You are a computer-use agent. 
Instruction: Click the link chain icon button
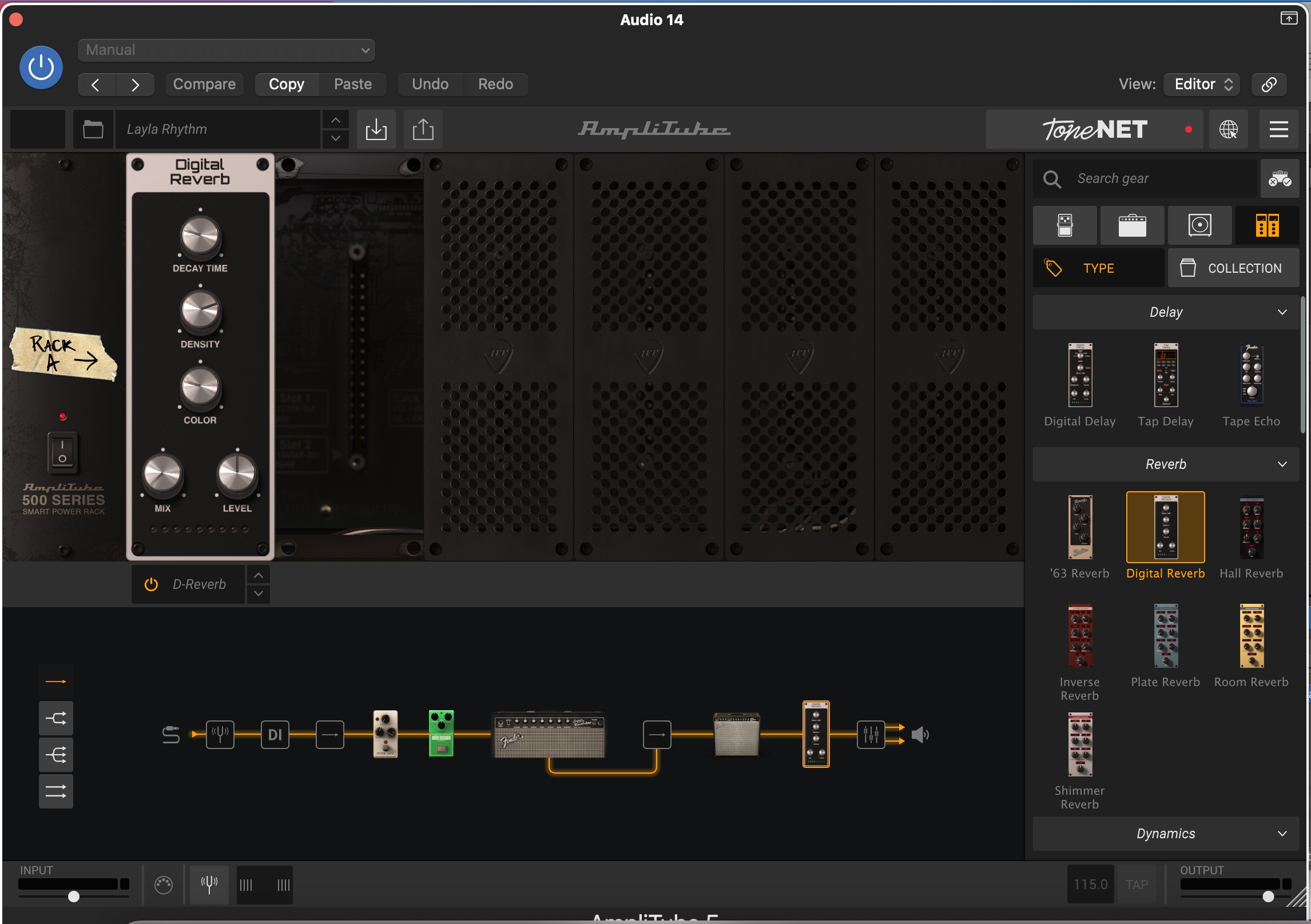coord(1269,85)
